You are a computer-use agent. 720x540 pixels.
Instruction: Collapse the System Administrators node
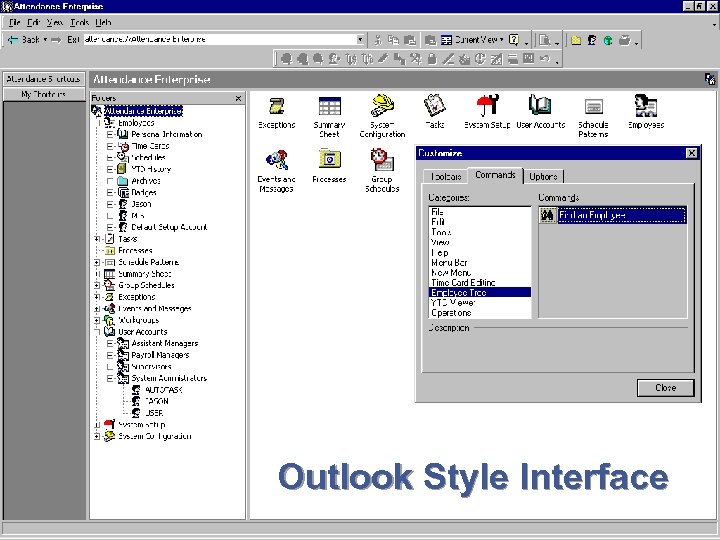110,378
